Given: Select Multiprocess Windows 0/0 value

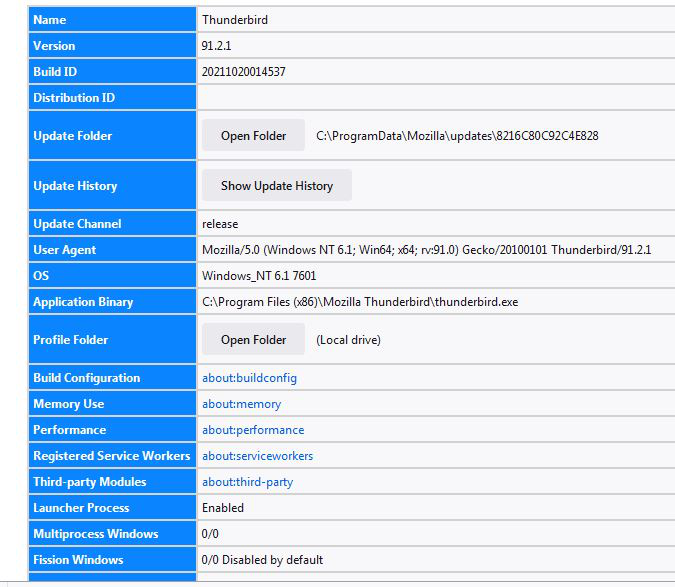Looking at the screenshot, I should [210, 534].
